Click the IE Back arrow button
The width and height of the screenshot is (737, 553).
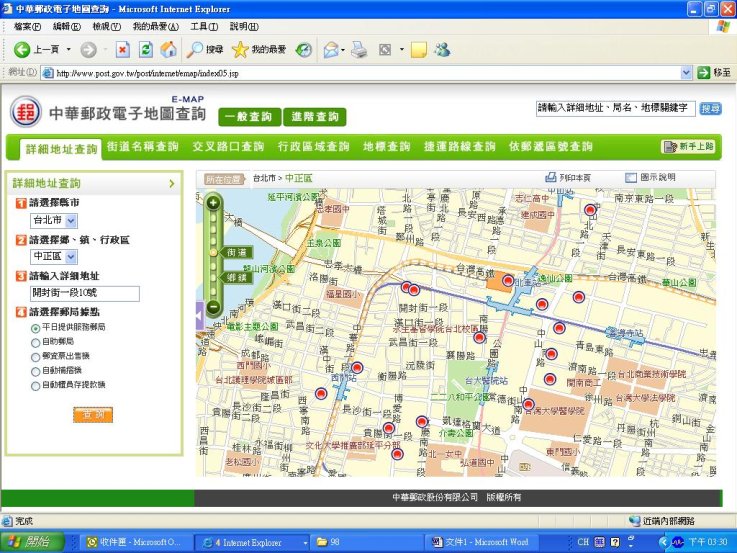(x=22, y=49)
